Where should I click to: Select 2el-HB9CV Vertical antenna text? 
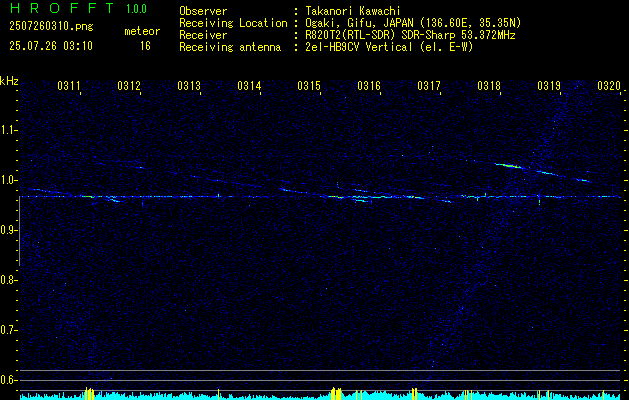pyautogui.click(x=389, y=47)
